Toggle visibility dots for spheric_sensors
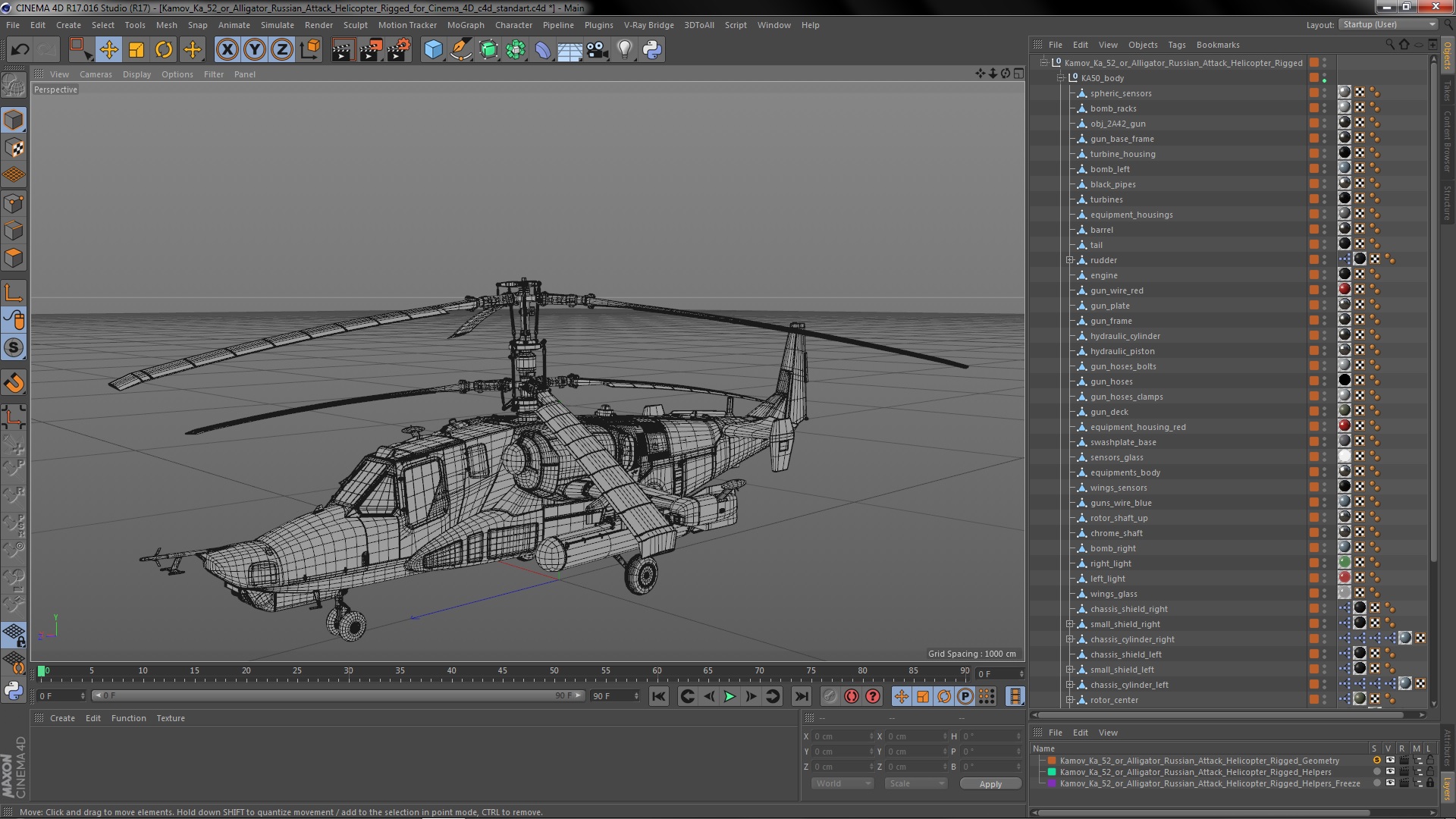The image size is (1456, 819). coord(1325,93)
